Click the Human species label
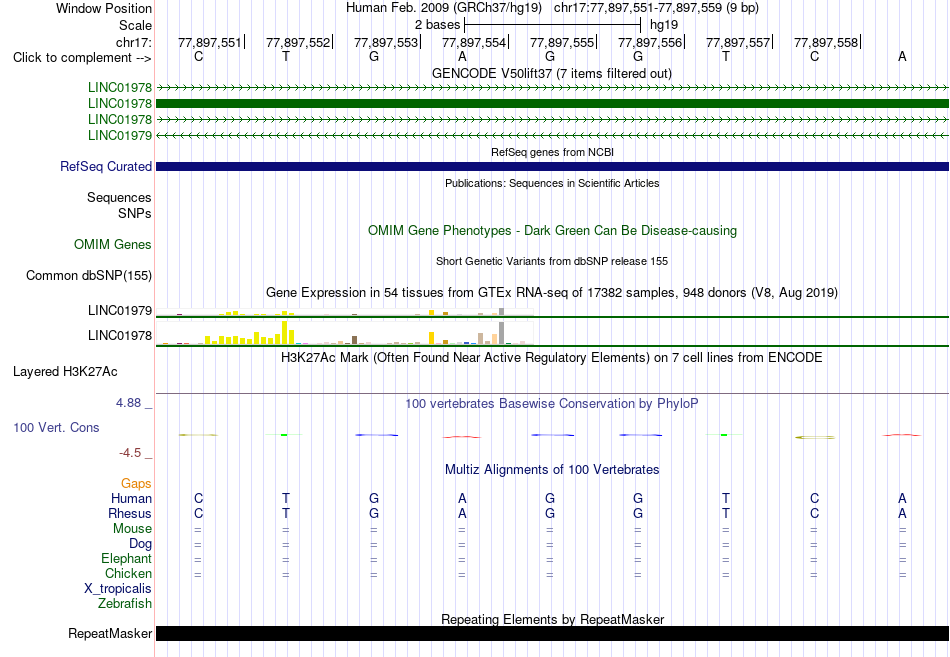Image resolution: width=950 pixels, height=657 pixels. 131,498
